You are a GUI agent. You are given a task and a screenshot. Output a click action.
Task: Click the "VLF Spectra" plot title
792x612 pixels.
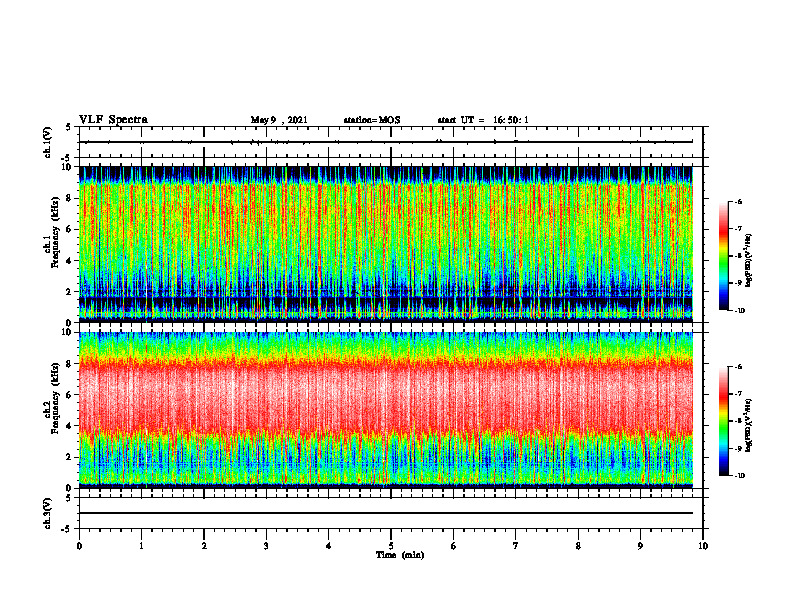point(113,120)
